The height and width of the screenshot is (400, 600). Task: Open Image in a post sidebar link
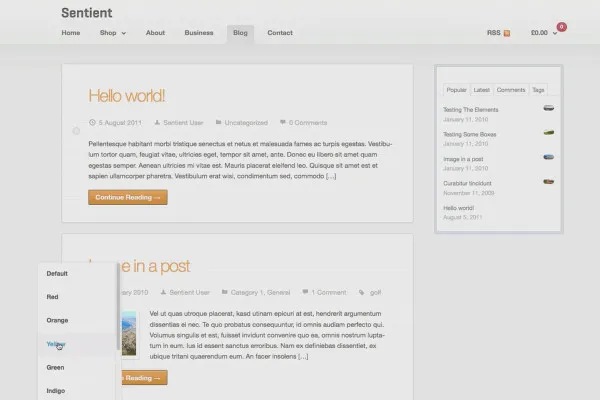click(463, 159)
